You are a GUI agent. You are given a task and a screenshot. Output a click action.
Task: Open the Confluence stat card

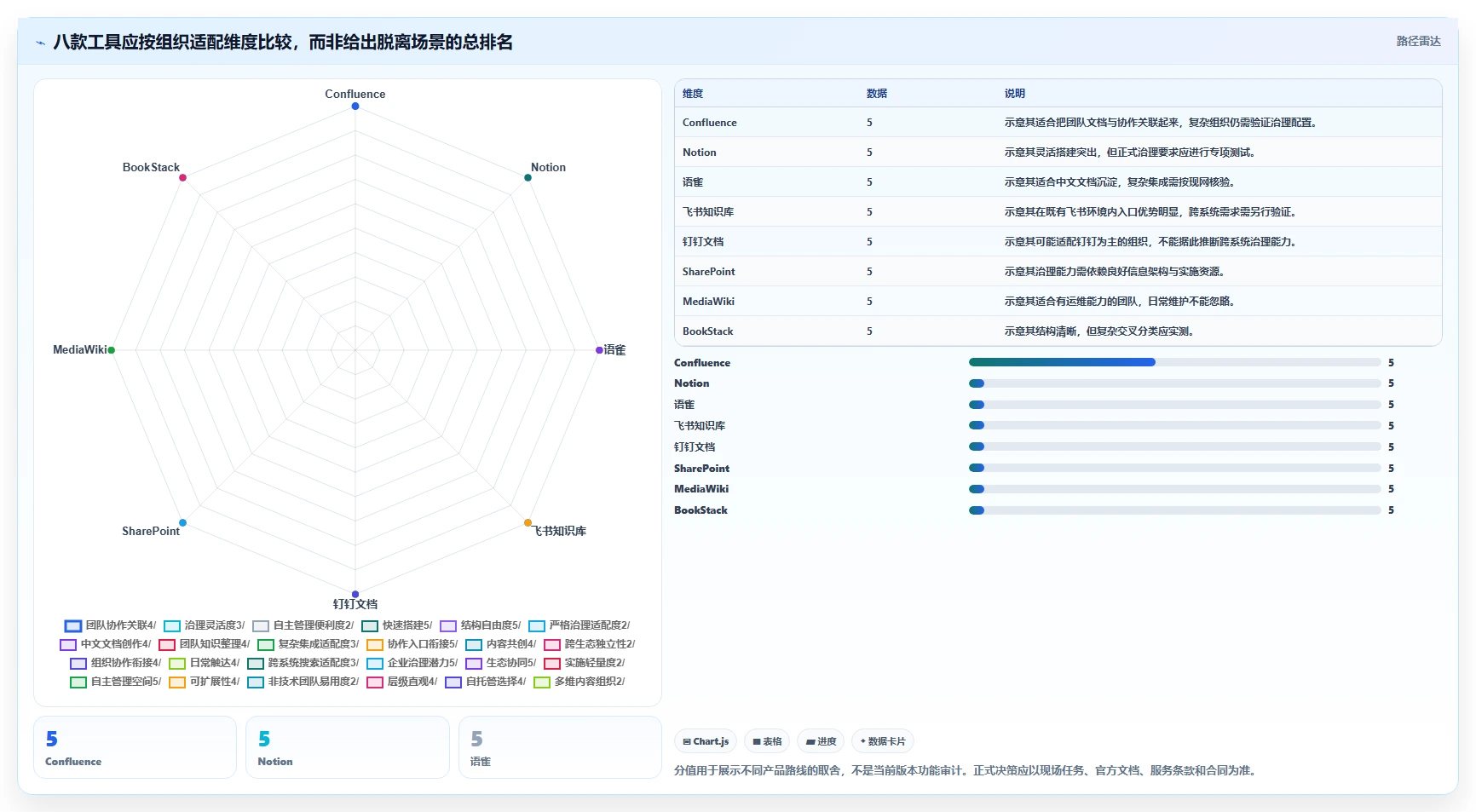click(135, 747)
